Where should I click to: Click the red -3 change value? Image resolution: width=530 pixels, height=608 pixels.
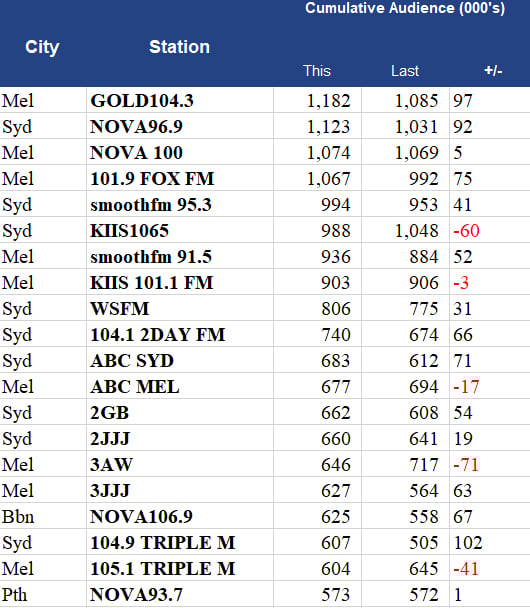[461, 283]
